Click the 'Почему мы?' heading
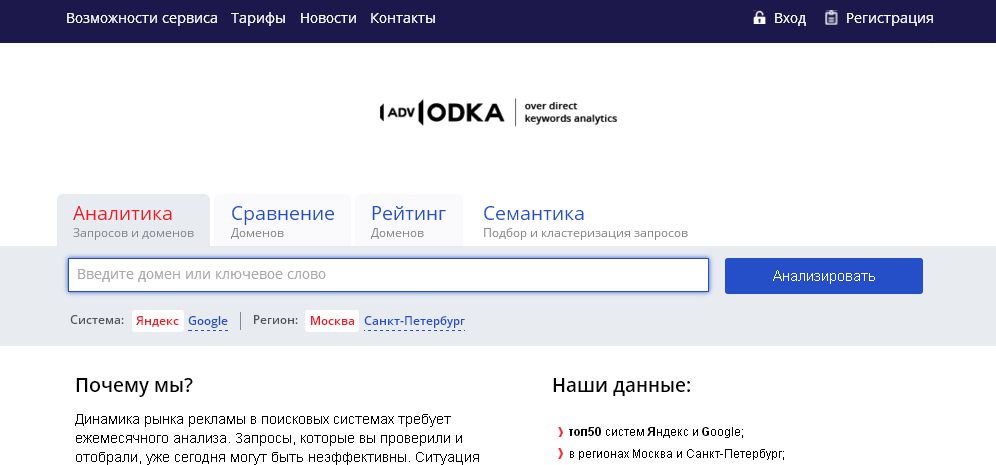Viewport: 996px width, 465px height. click(x=134, y=386)
